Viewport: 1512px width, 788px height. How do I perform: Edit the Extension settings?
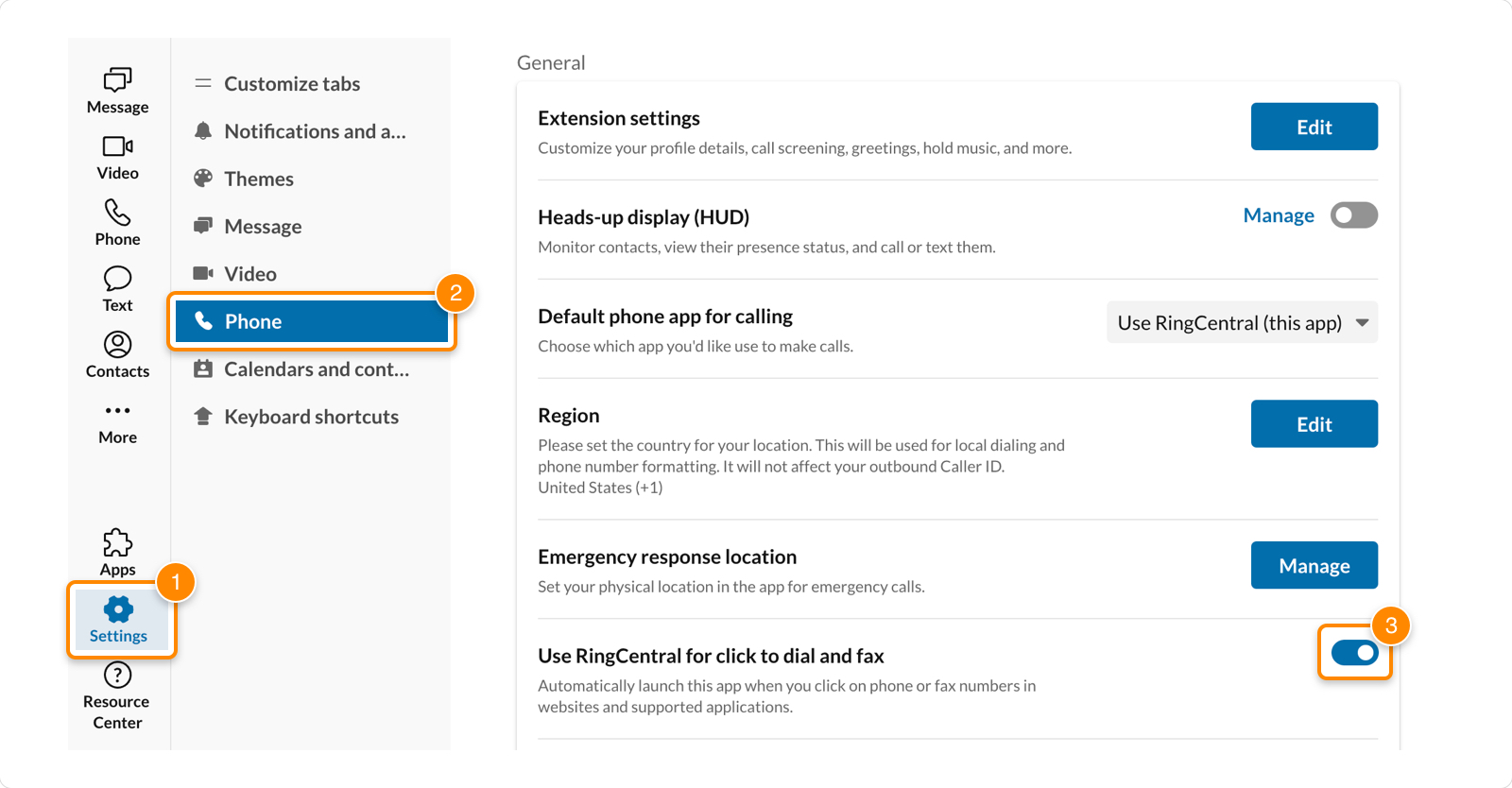[1314, 126]
